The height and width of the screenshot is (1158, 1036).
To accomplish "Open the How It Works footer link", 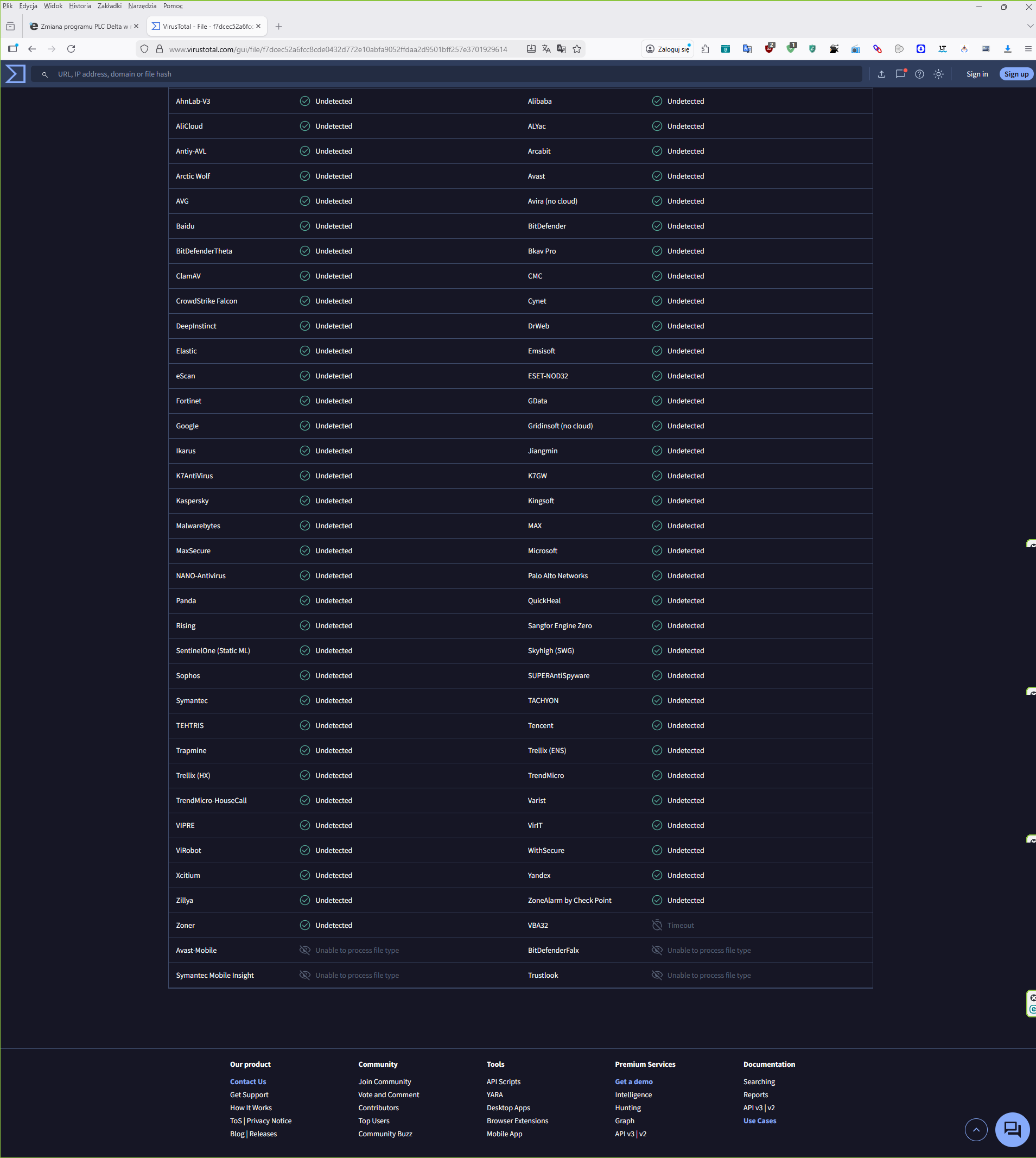I will pos(251,1108).
